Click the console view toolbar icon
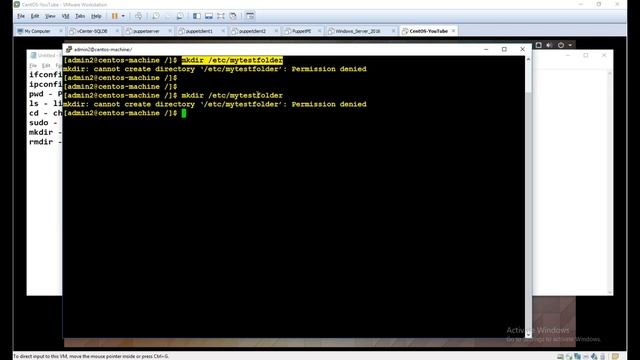The height and width of the screenshot is (360, 640). tap(250, 16)
